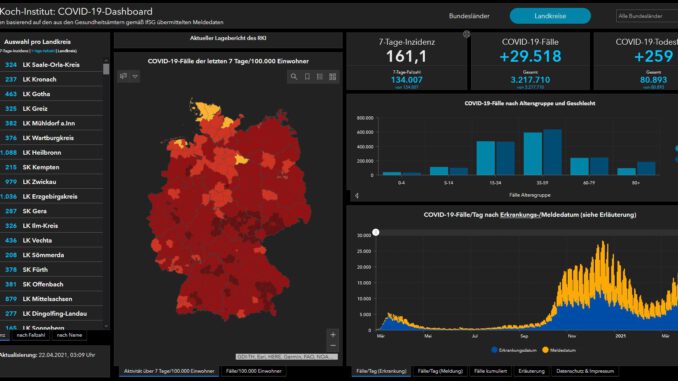Open the map layers icon

point(123,76)
